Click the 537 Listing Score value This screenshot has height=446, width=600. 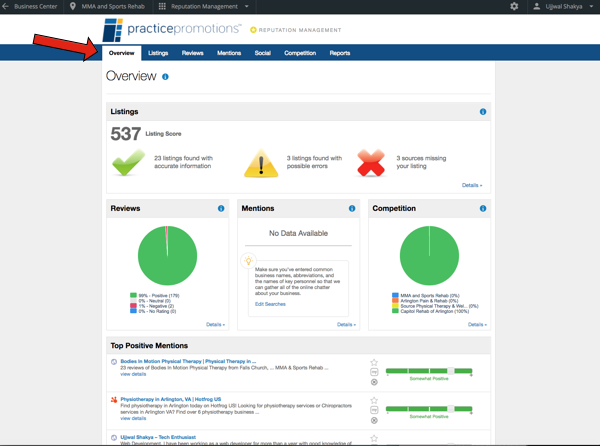(126, 134)
